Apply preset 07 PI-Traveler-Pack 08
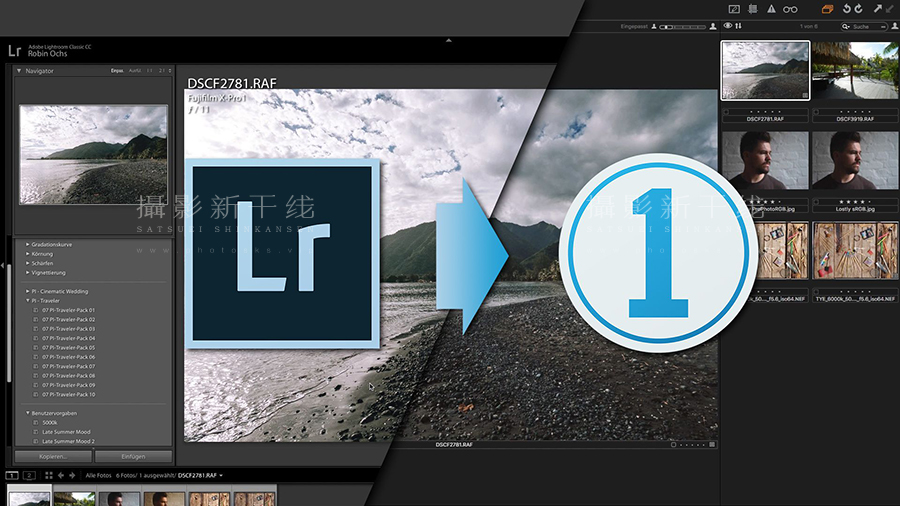 [x=68, y=376]
